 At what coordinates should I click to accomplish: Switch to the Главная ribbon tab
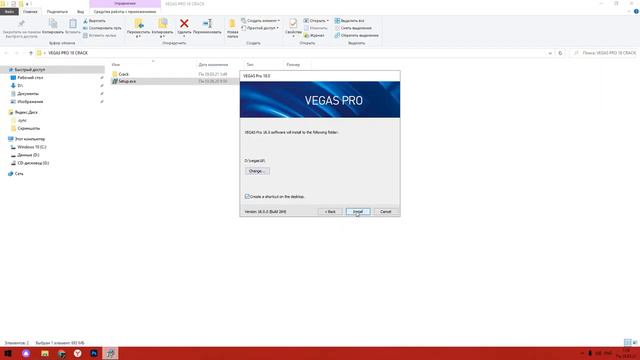pos(30,11)
